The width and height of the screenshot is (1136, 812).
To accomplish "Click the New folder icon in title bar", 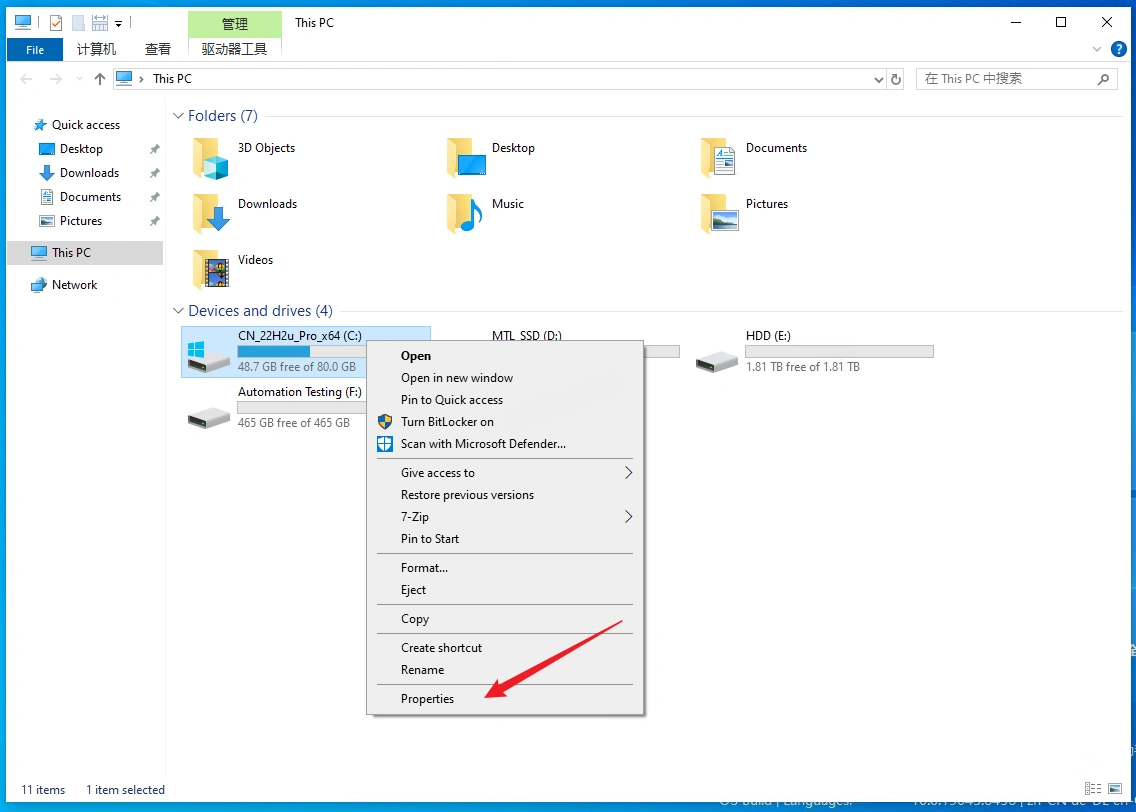I will [x=78, y=23].
